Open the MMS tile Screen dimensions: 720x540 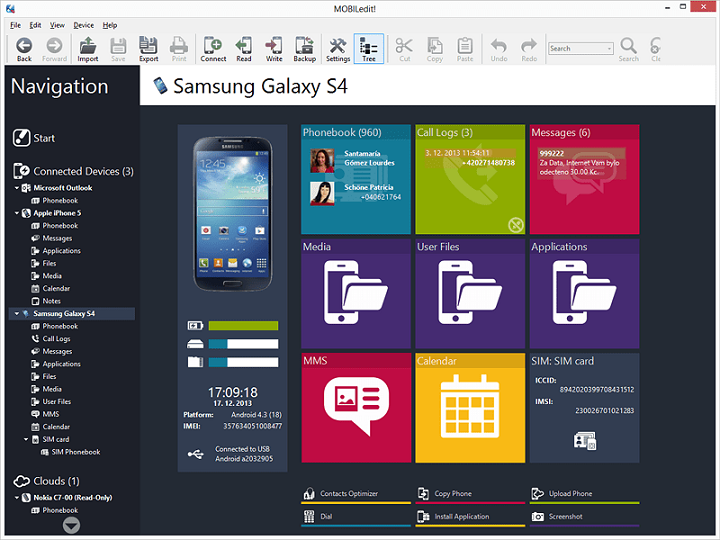356,408
